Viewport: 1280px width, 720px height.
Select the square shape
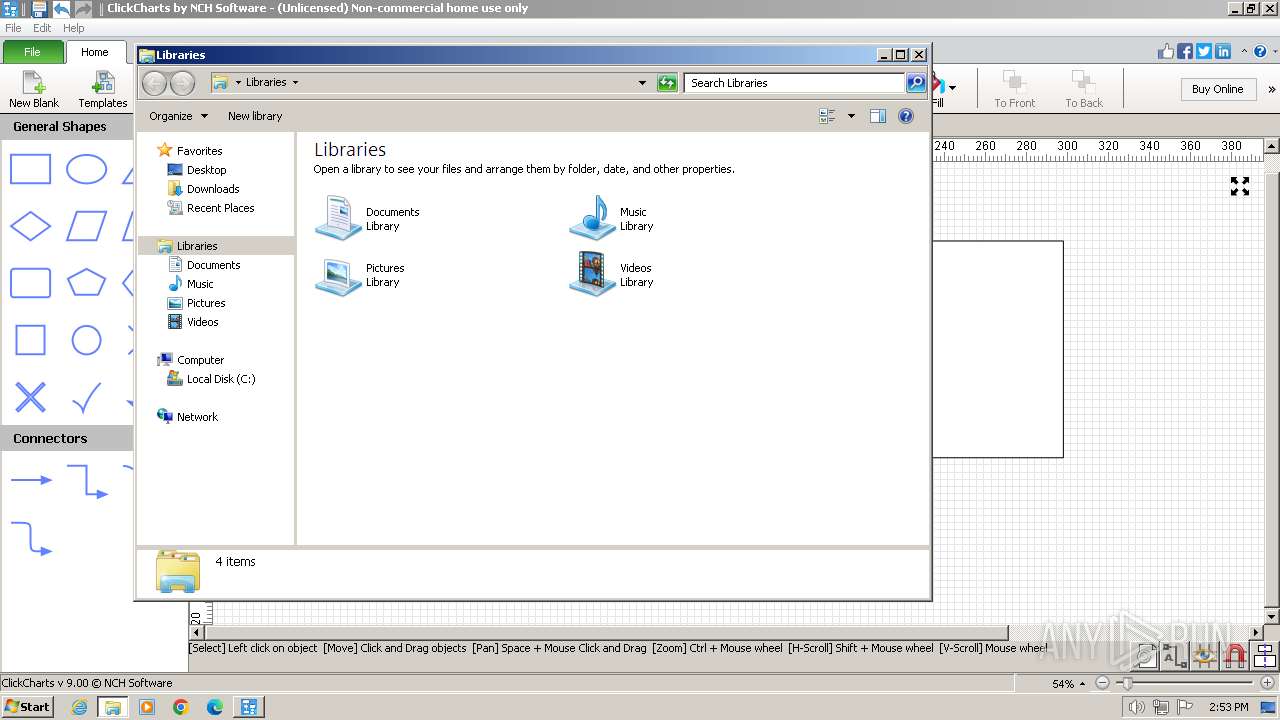coord(30,340)
